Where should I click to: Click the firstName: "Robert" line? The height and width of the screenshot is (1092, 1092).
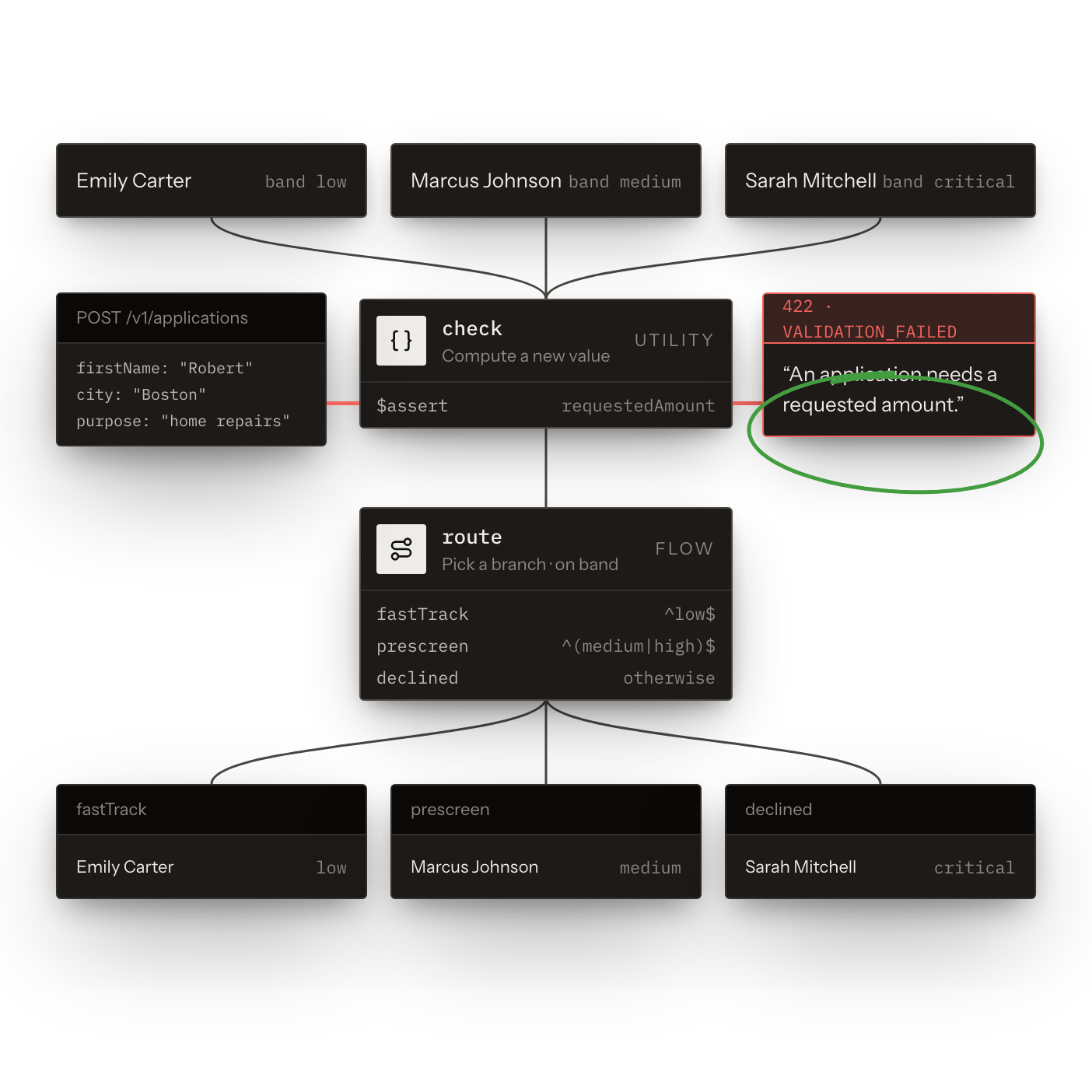pyautogui.click(x=164, y=368)
